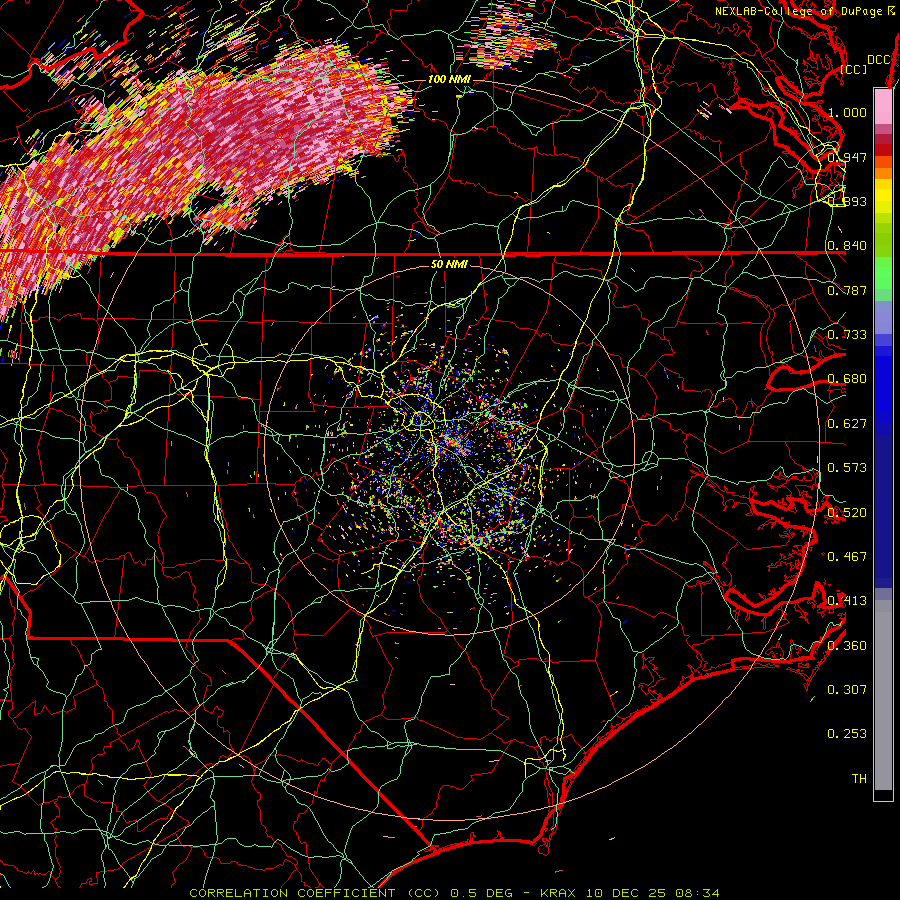The image size is (900, 900).
Task: Pick the yellow segment of the color bar
Action: click(883, 197)
